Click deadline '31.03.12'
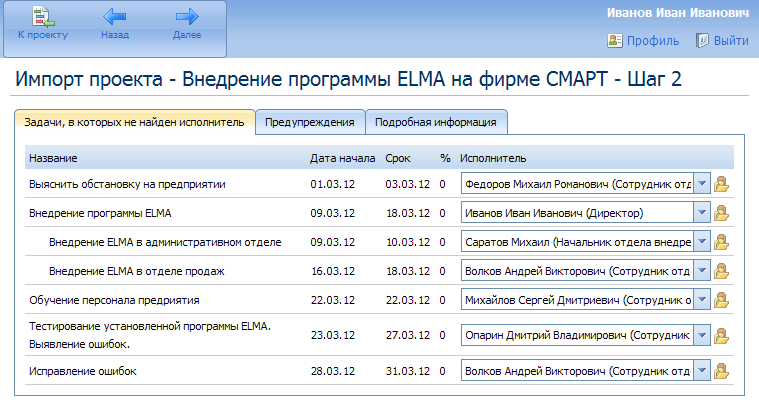Image resolution: width=759 pixels, height=407 pixels. click(x=408, y=371)
